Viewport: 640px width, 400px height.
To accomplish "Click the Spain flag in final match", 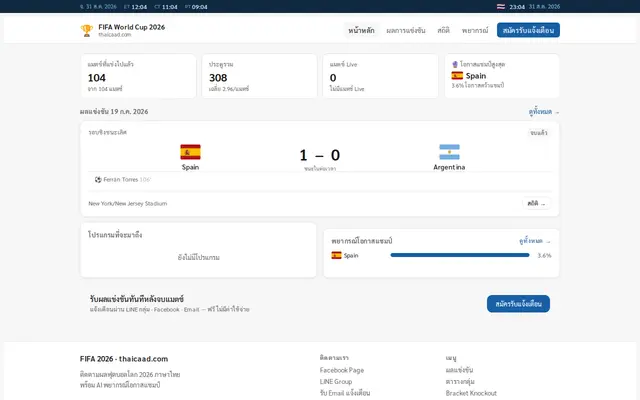I will coord(190,152).
